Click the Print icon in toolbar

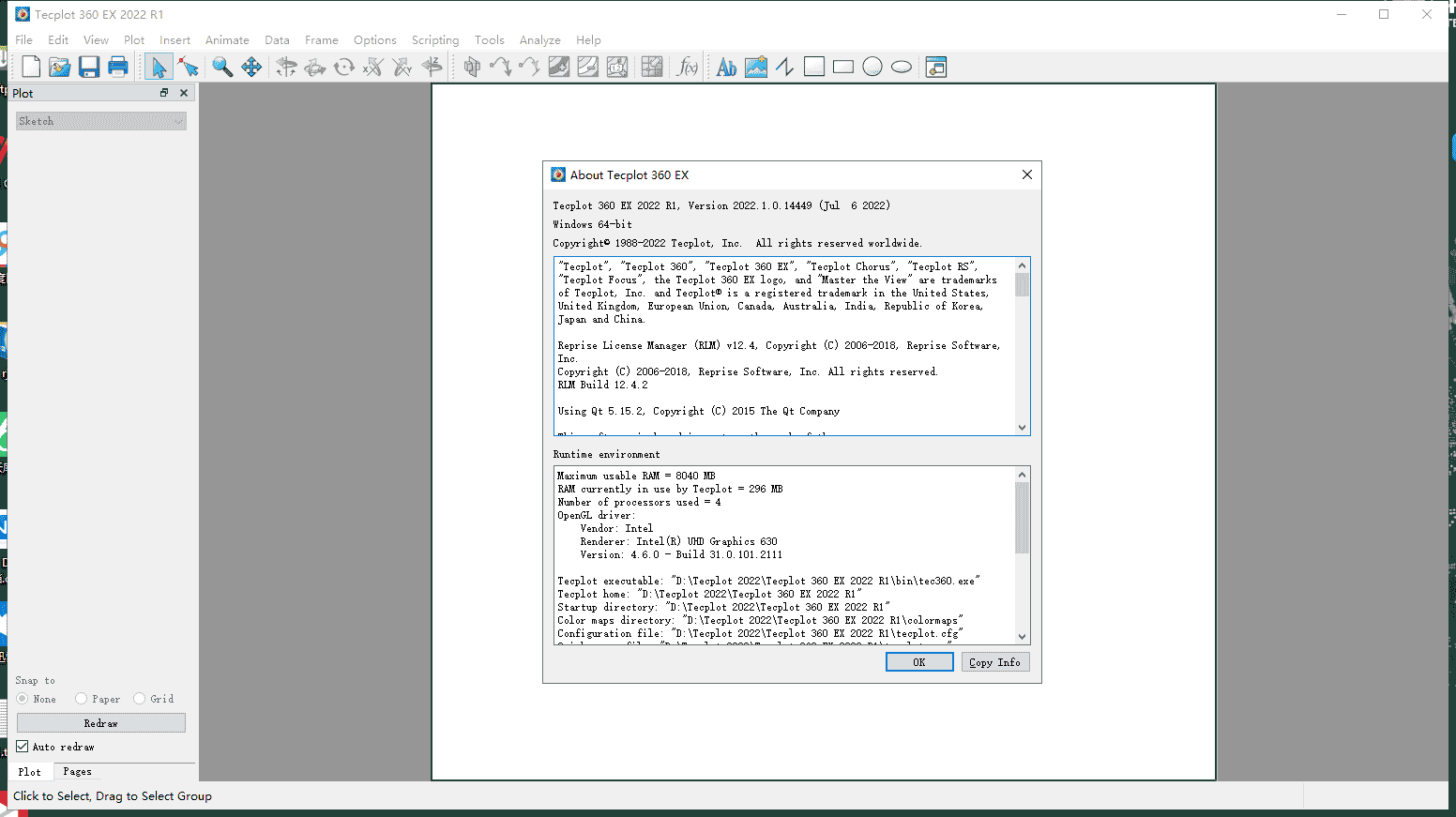coord(118,67)
